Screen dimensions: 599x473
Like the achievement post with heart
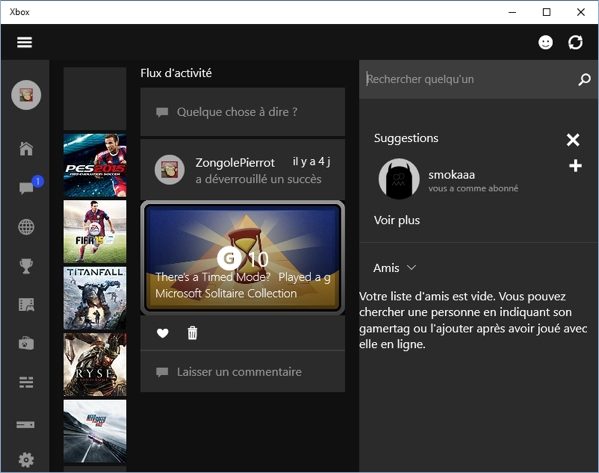pyautogui.click(x=163, y=333)
